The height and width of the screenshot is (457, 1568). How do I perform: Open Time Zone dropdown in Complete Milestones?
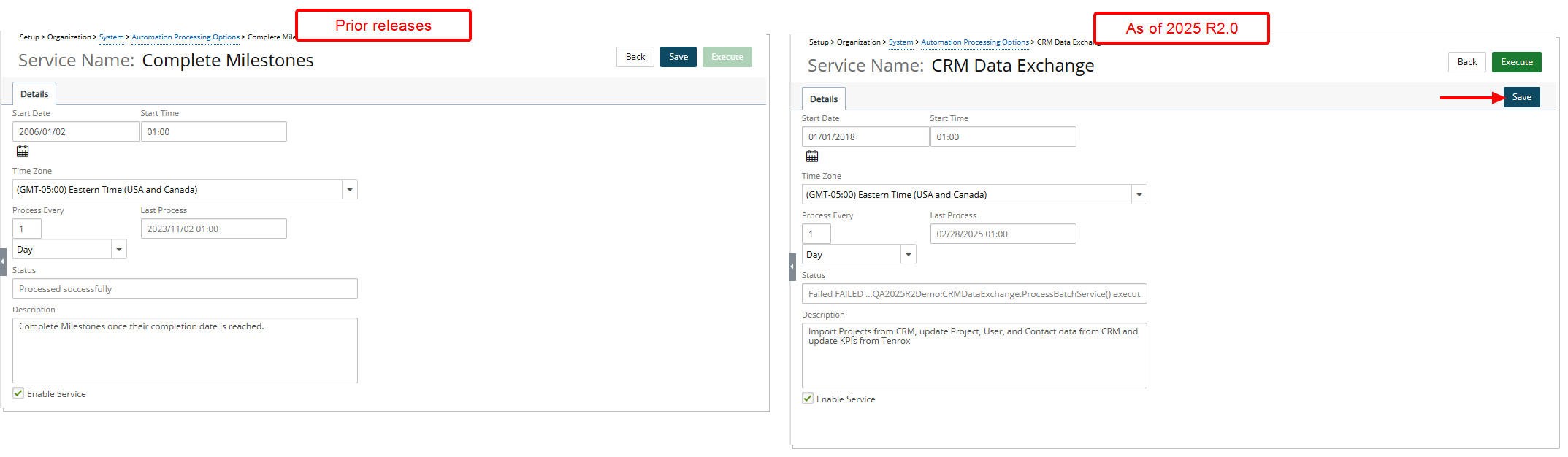pos(350,190)
